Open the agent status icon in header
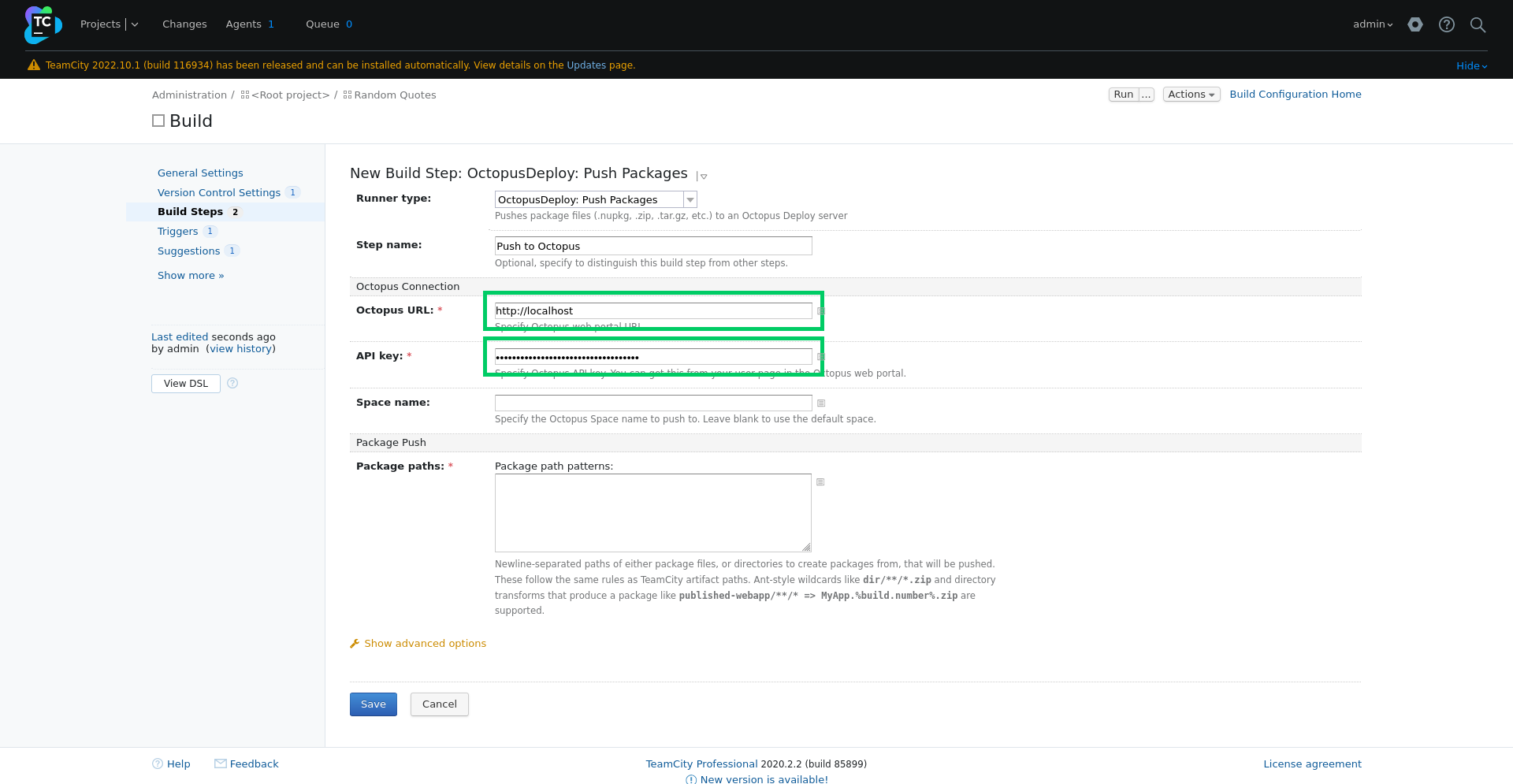The image size is (1513, 784). (x=1415, y=24)
